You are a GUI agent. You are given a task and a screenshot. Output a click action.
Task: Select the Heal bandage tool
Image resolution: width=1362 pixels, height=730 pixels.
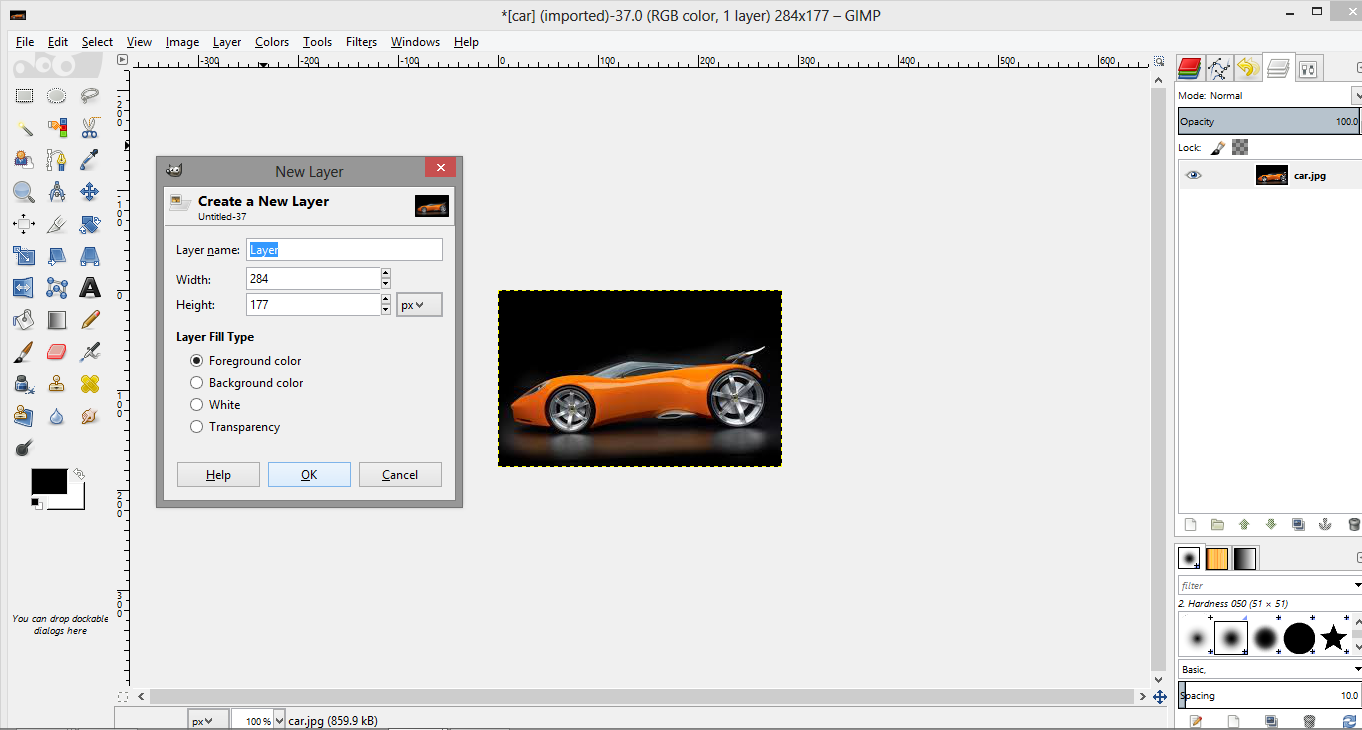click(90, 384)
